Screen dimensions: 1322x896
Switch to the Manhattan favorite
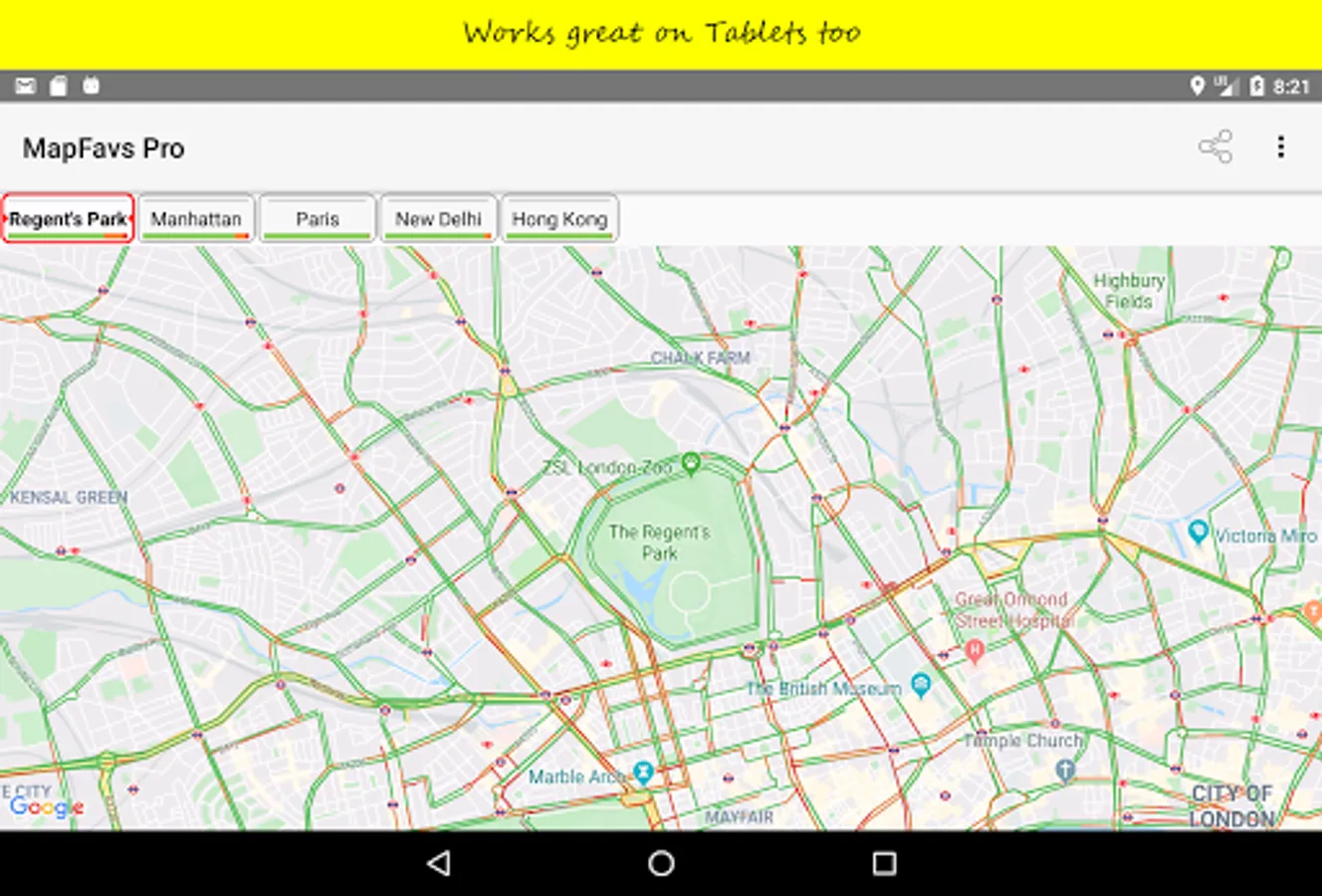point(196,219)
